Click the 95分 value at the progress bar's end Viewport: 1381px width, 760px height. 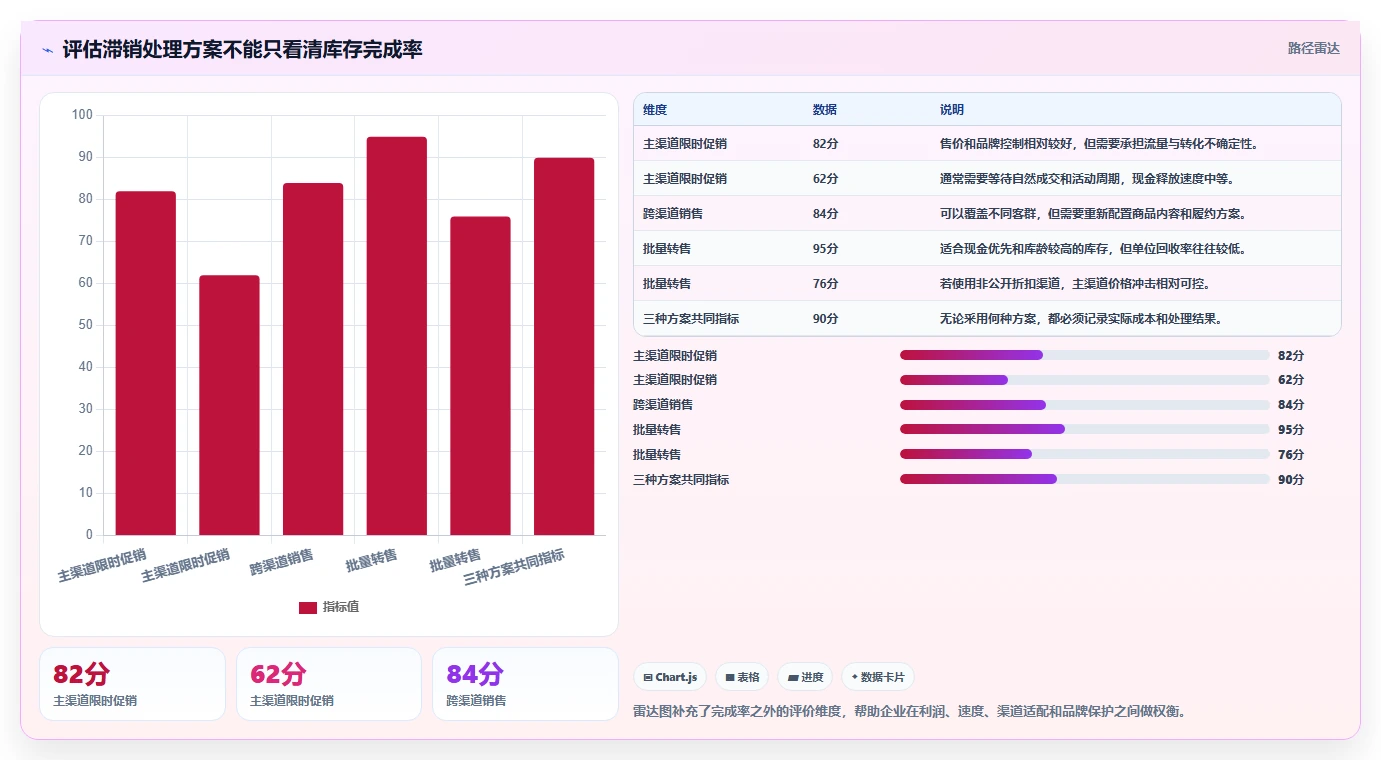[1291, 430]
